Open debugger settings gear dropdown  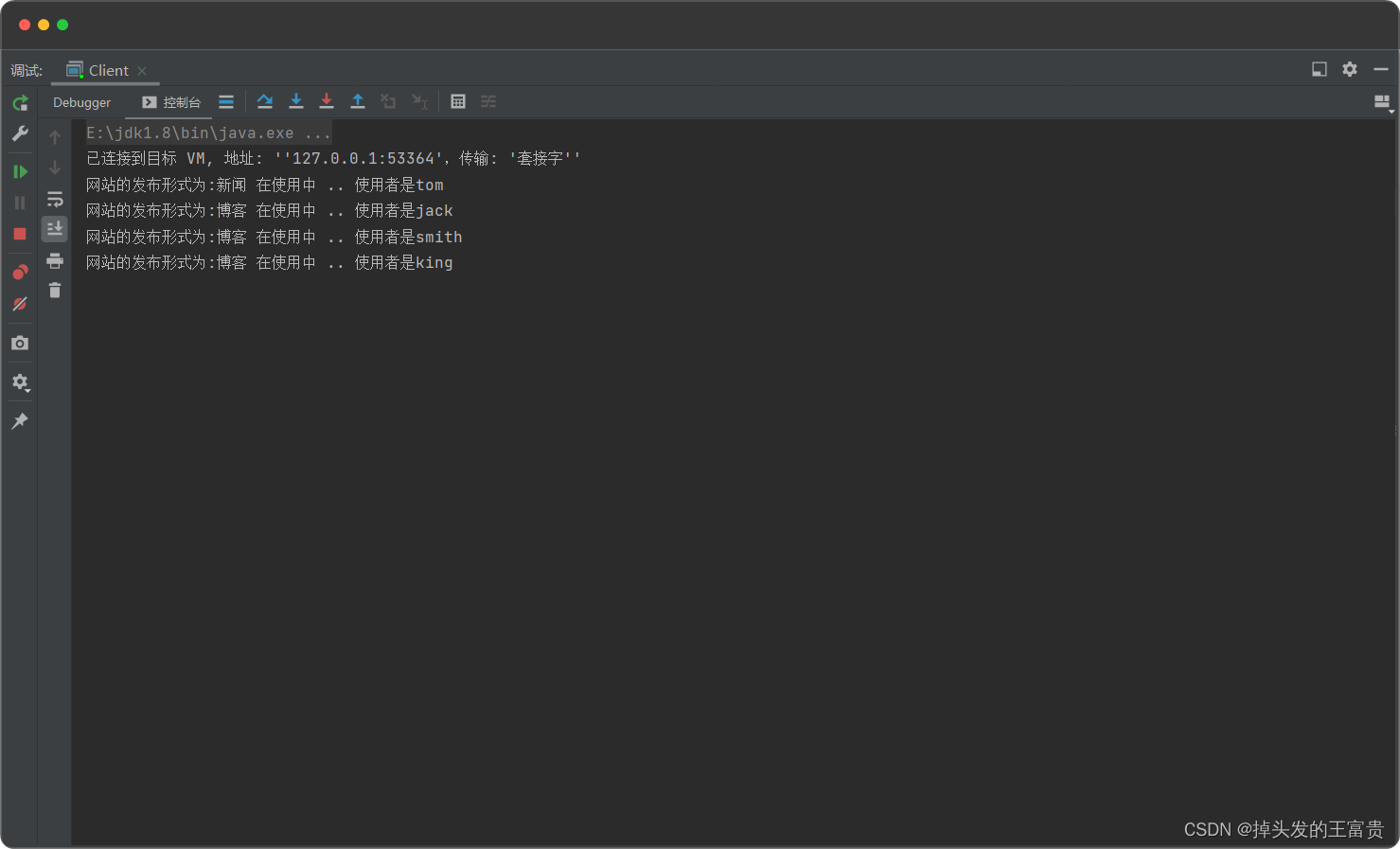coord(20,382)
